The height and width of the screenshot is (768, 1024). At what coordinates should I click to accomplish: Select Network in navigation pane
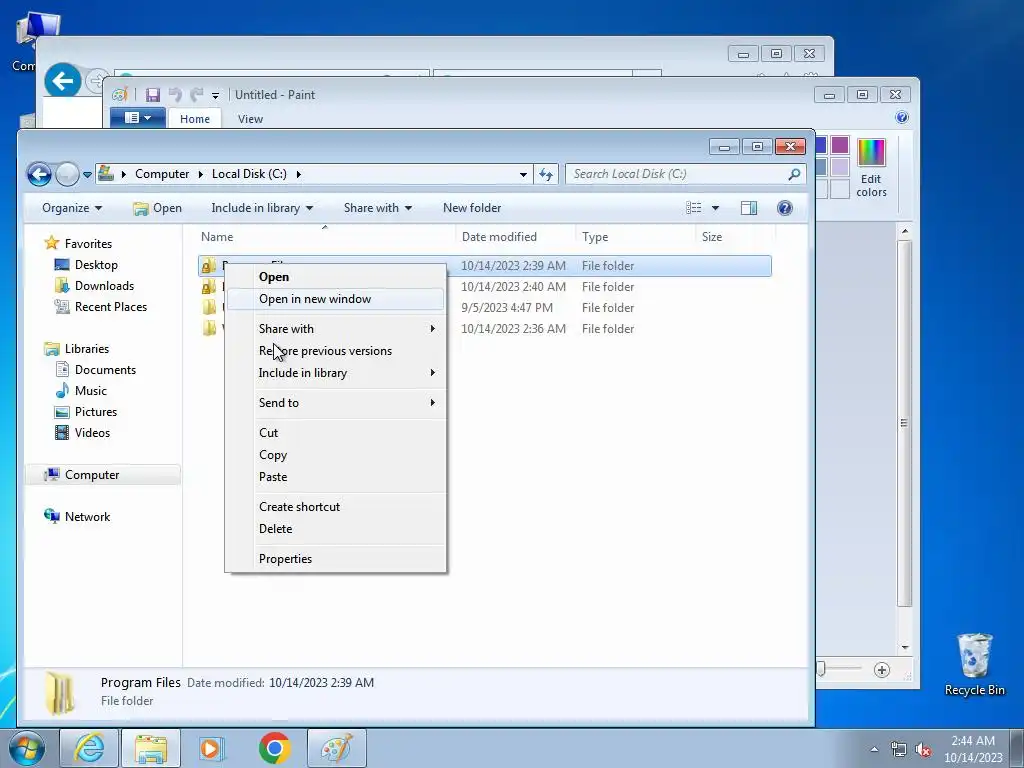(x=77, y=517)
